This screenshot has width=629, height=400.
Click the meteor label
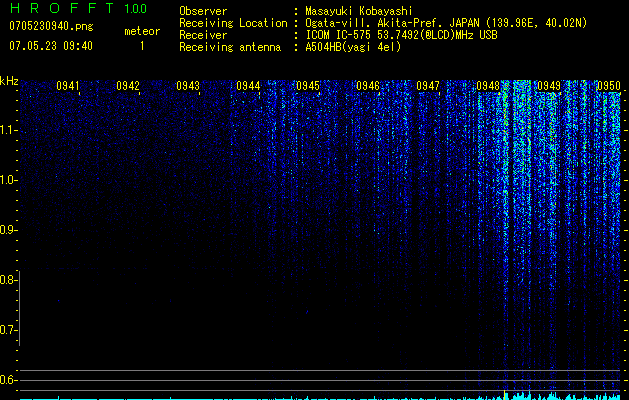pyautogui.click(x=142, y=31)
